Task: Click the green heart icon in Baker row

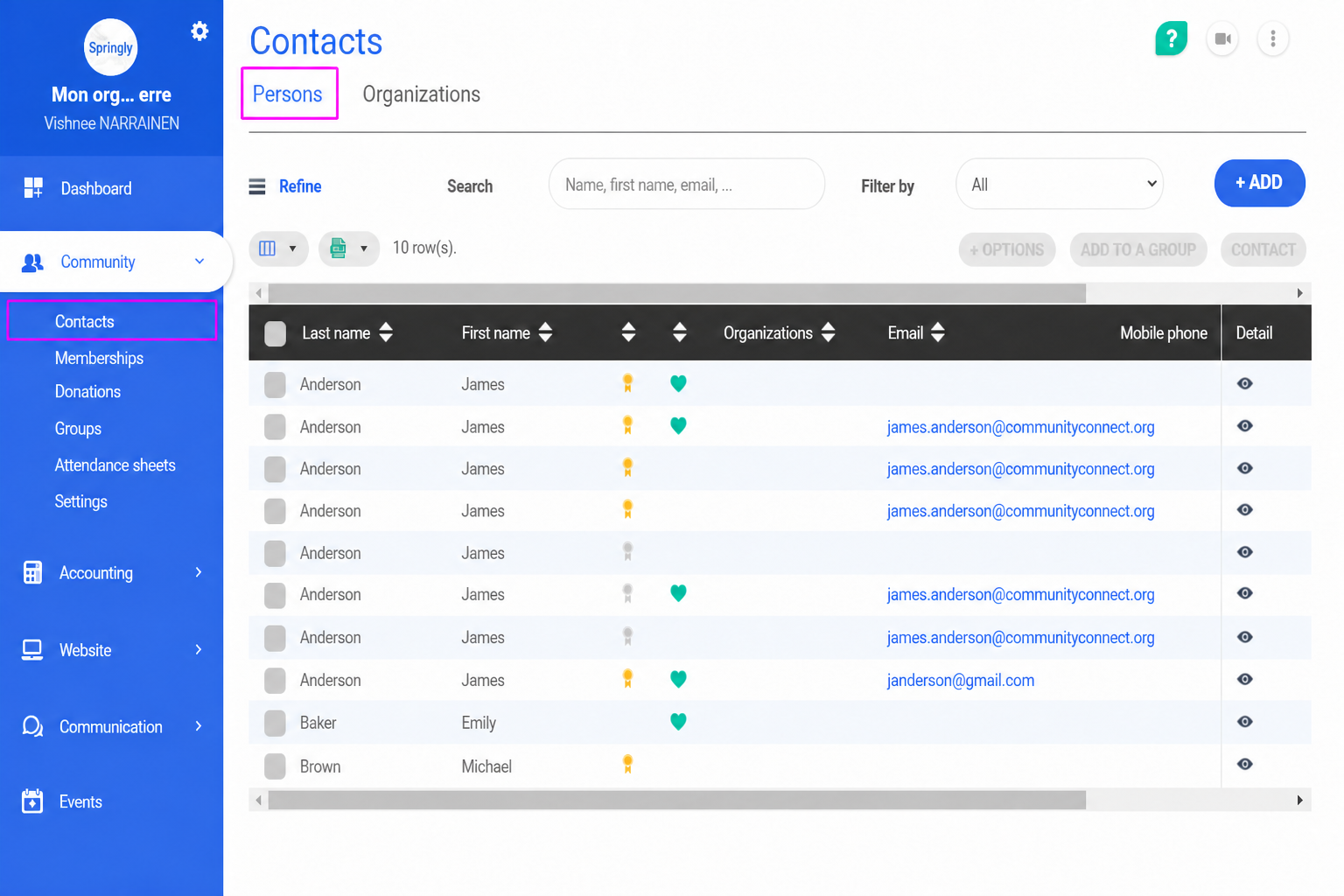Action: tap(678, 722)
